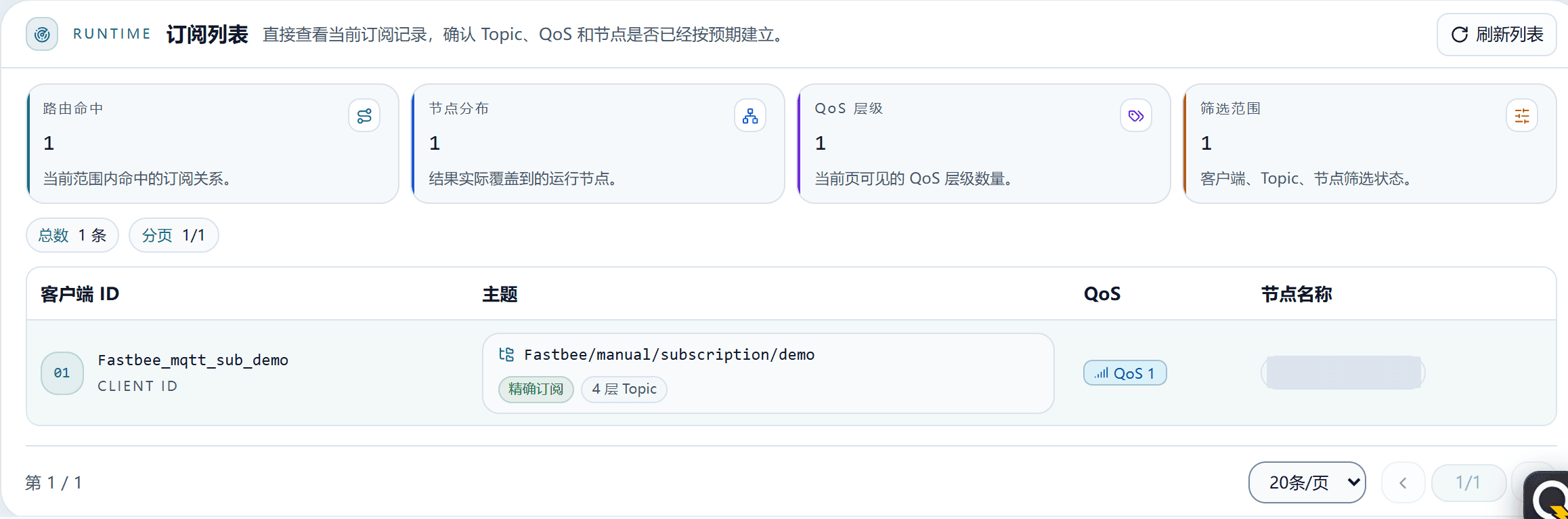
Task: Click the 分页 1/1 chip
Action: (174, 235)
